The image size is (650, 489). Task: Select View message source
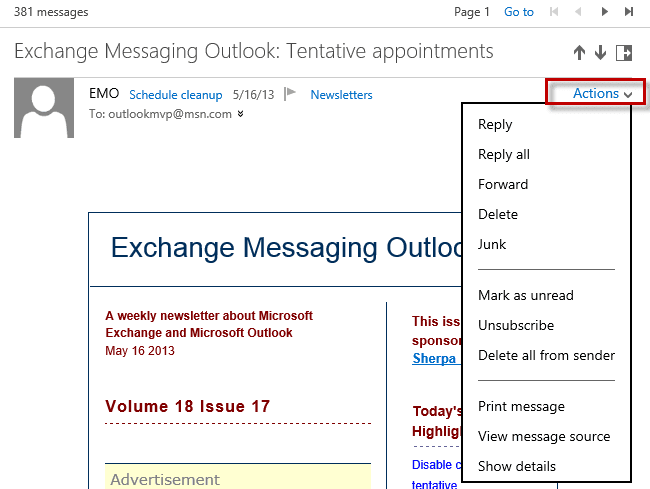tap(544, 436)
